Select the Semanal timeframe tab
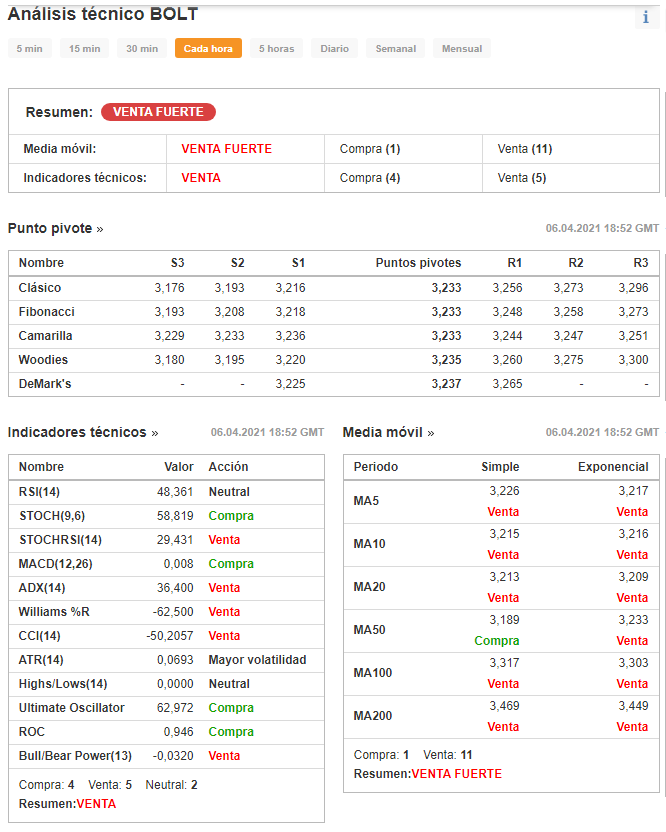Screen dimensions: 666x832 tap(396, 49)
